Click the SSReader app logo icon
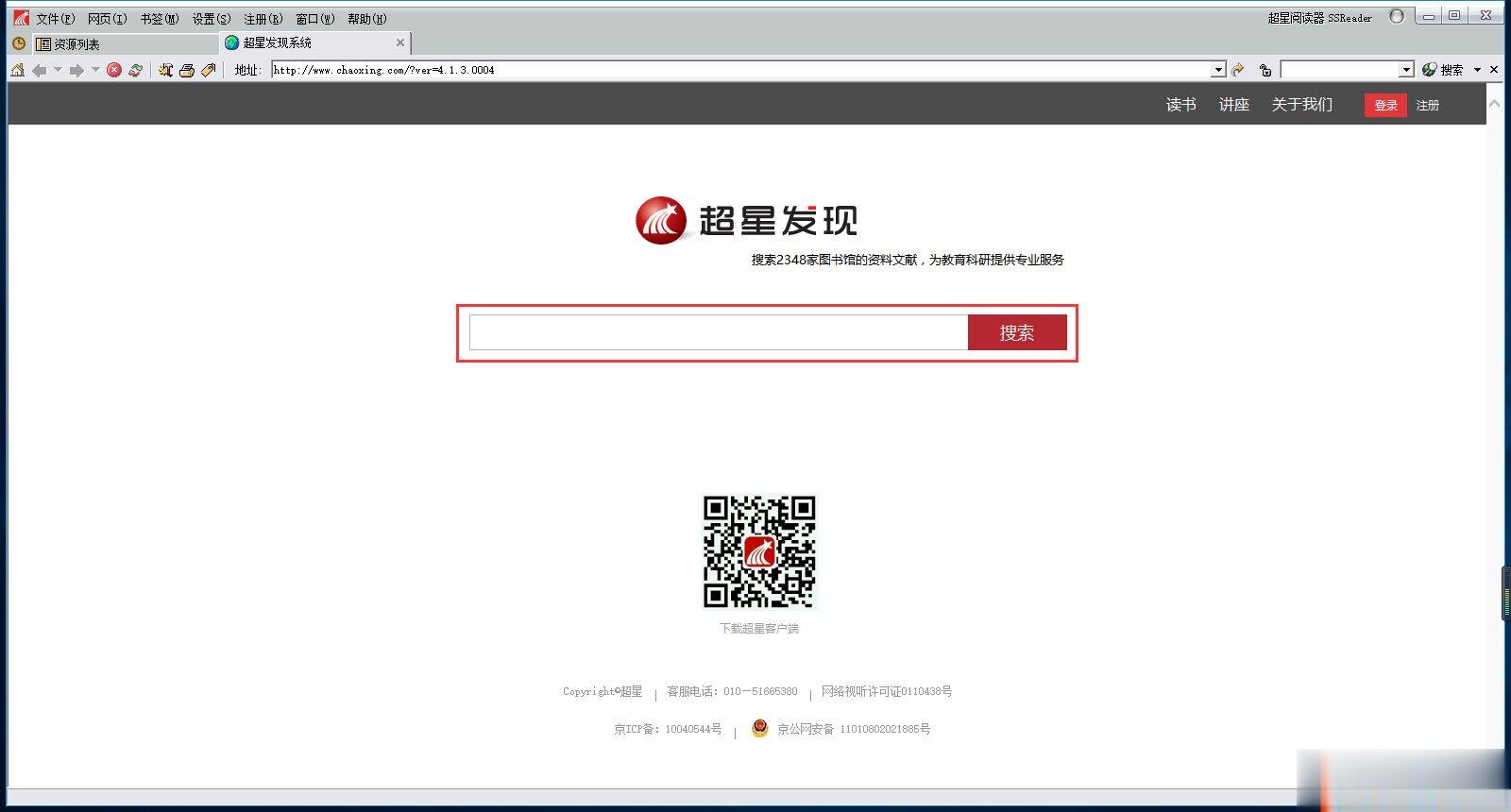 tap(21, 18)
